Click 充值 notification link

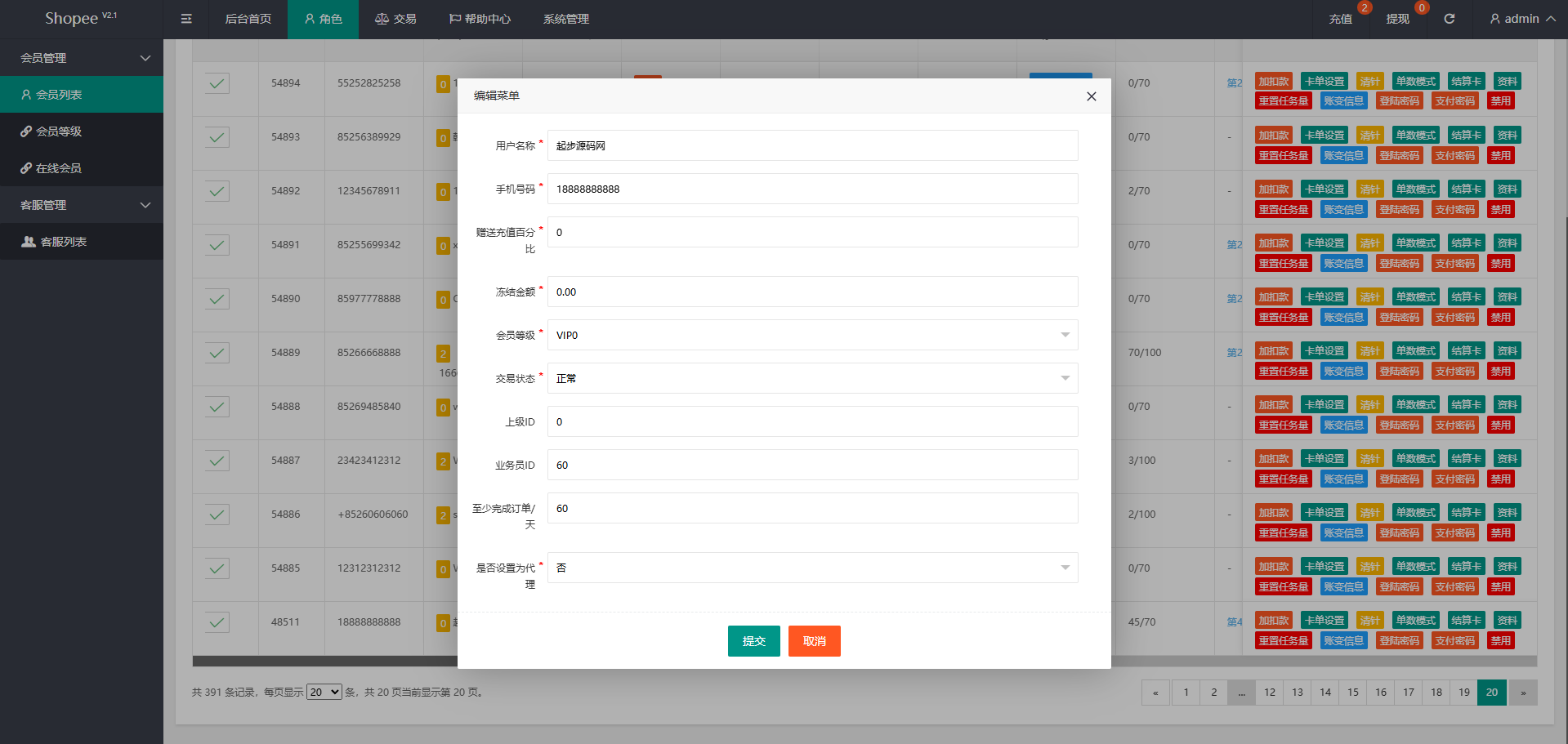(x=1340, y=19)
